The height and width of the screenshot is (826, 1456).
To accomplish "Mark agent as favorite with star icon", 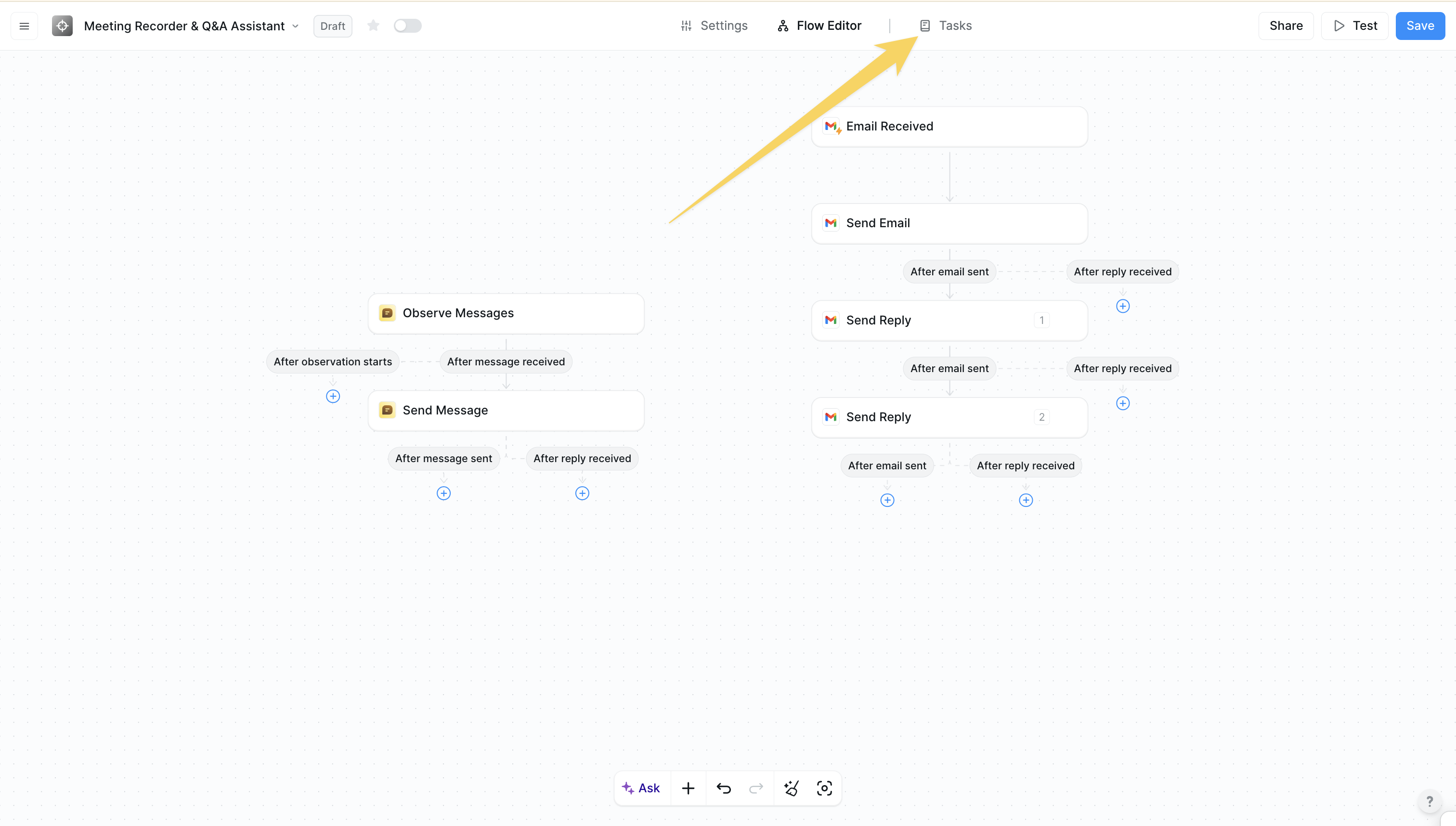I will (x=373, y=26).
